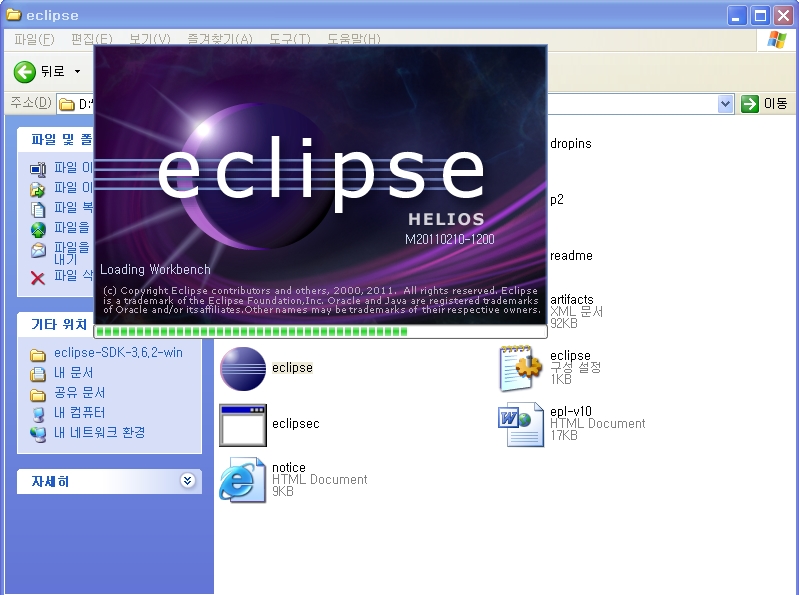Click the p2 folder name
Image resolution: width=799 pixels, height=595 pixels.
(x=556, y=200)
